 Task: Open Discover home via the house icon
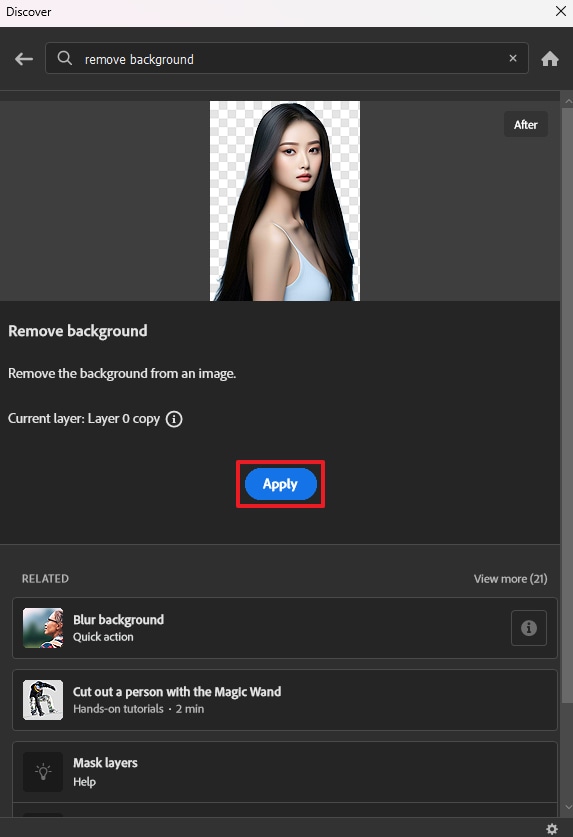pos(550,59)
